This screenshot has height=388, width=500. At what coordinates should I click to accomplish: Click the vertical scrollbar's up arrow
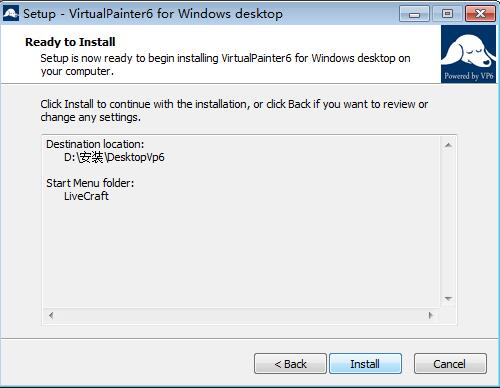[448, 145]
